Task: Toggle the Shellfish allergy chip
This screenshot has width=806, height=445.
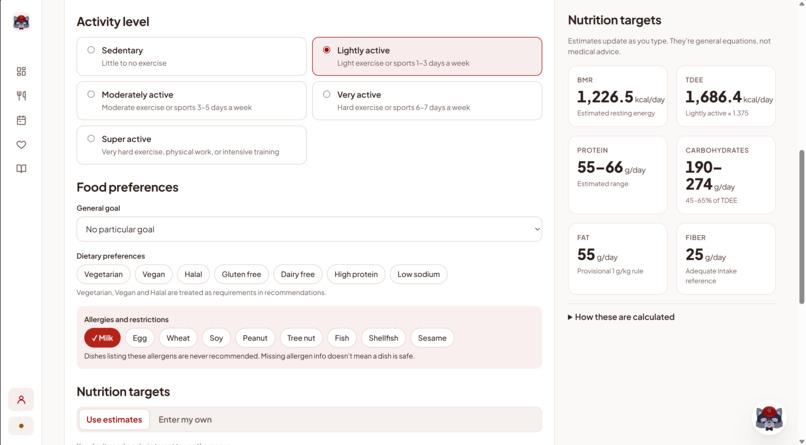Action: pyautogui.click(x=383, y=338)
